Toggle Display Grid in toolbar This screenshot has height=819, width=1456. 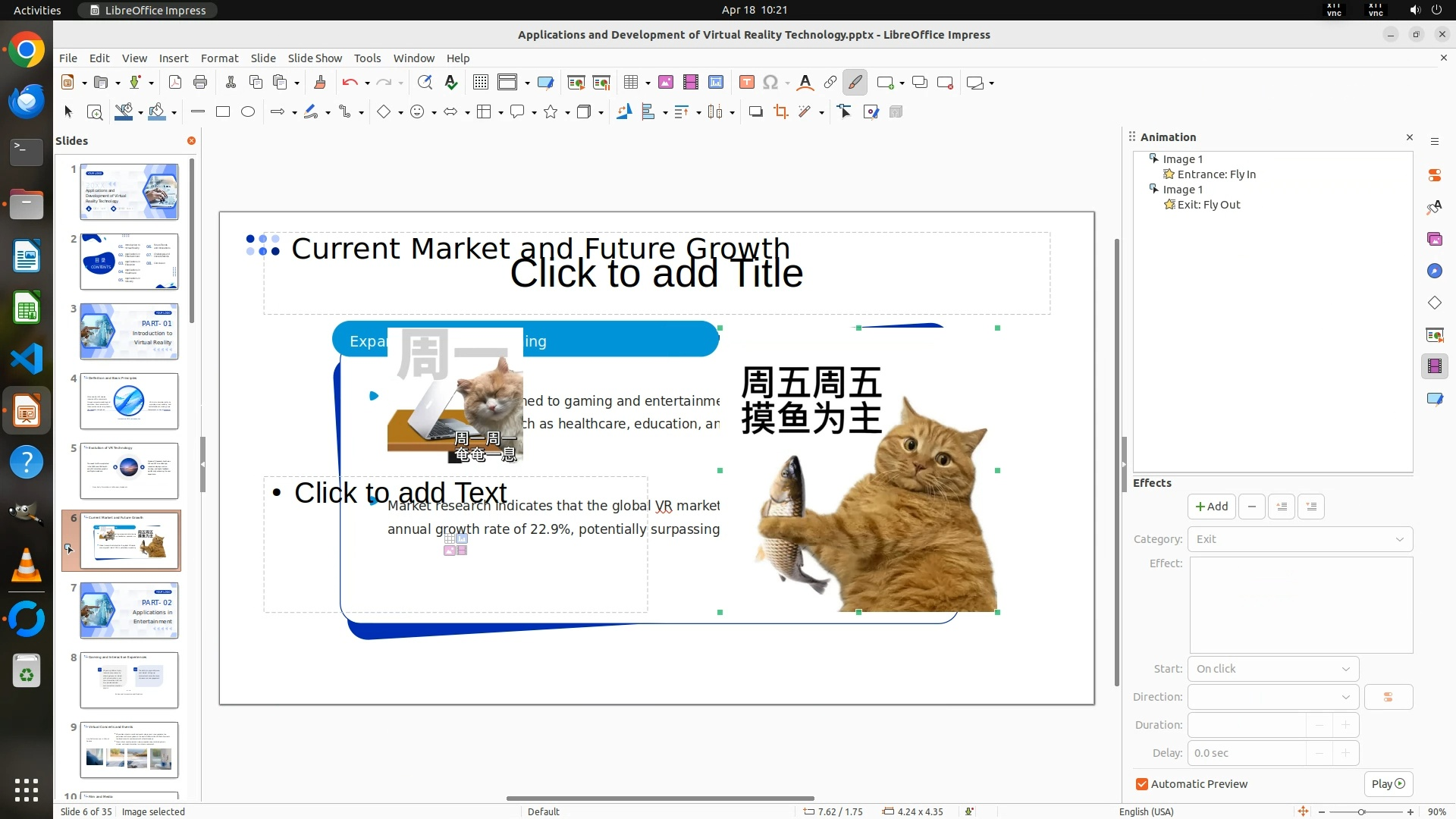tap(480, 83)
